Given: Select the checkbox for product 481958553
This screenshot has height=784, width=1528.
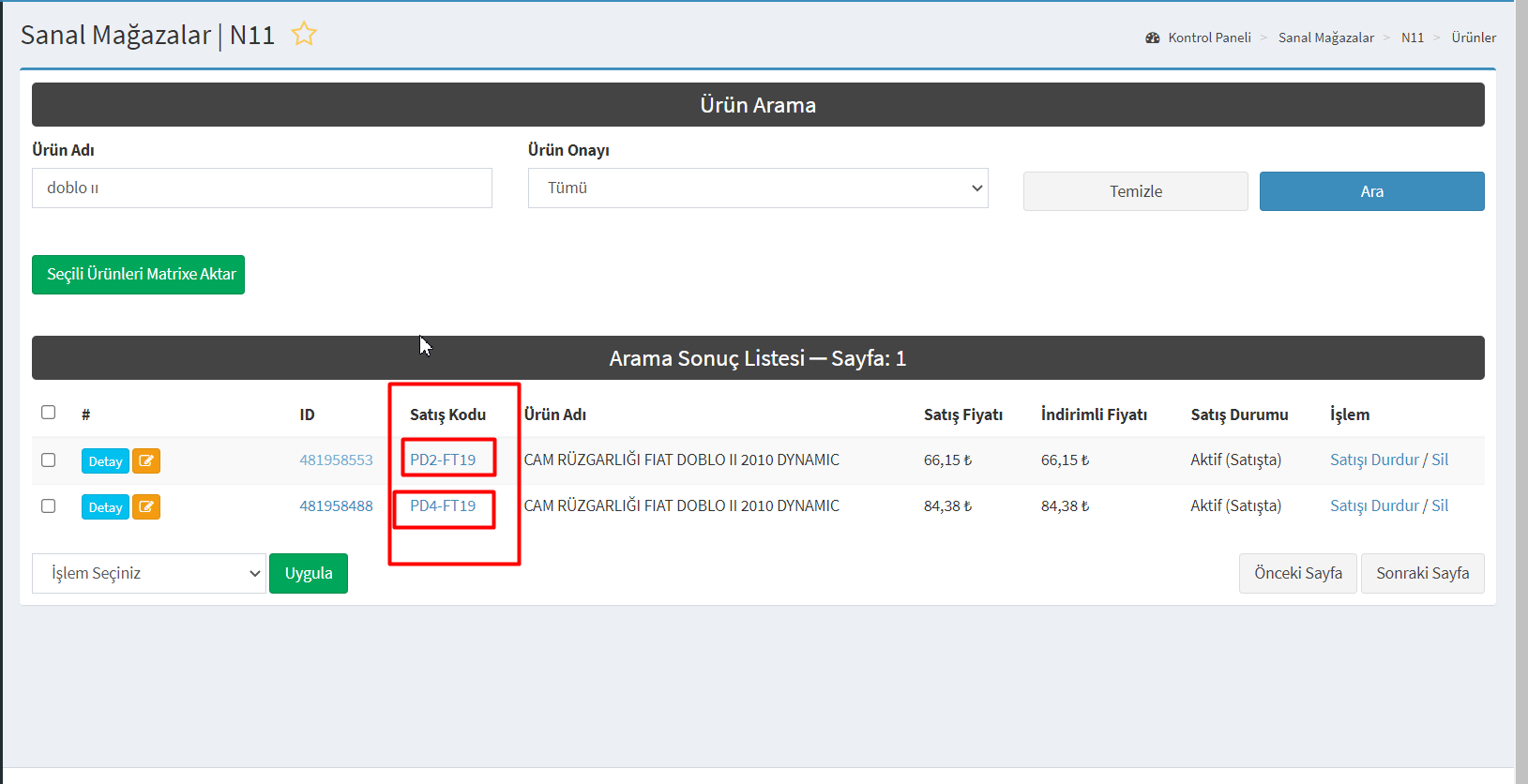Looking at the screenshot, I should pyautogui.click(x=49, y=460).
